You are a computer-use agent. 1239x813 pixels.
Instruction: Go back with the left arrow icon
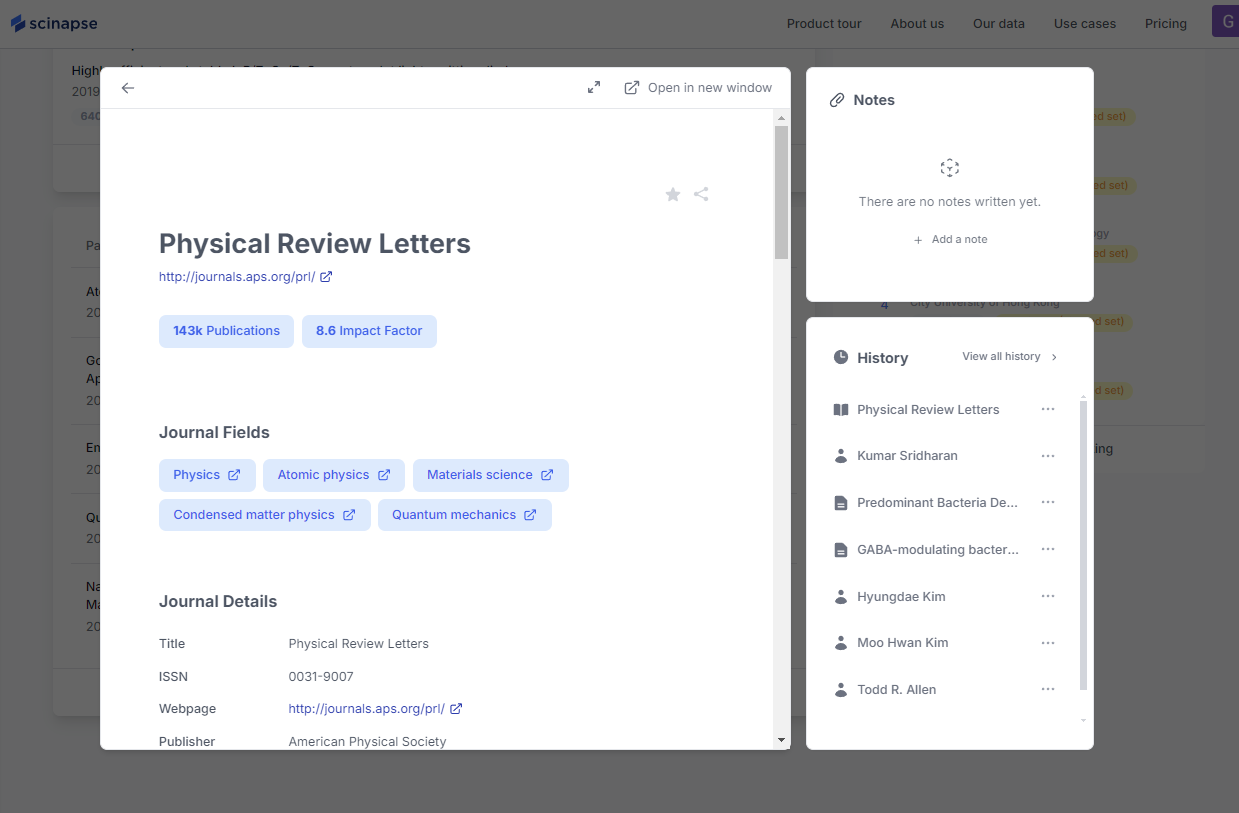[128, 88]
